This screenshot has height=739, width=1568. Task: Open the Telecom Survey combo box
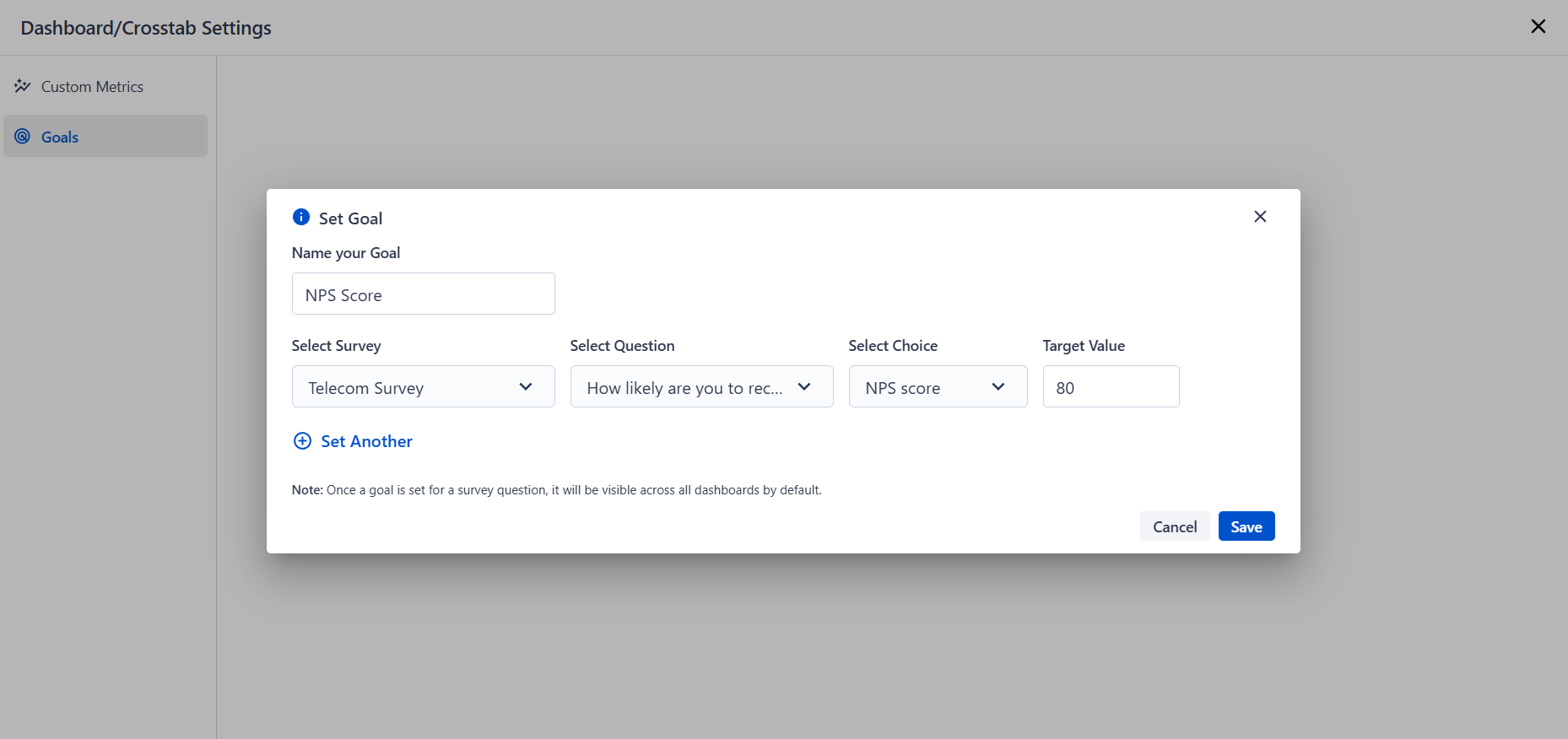coord(424,386)
